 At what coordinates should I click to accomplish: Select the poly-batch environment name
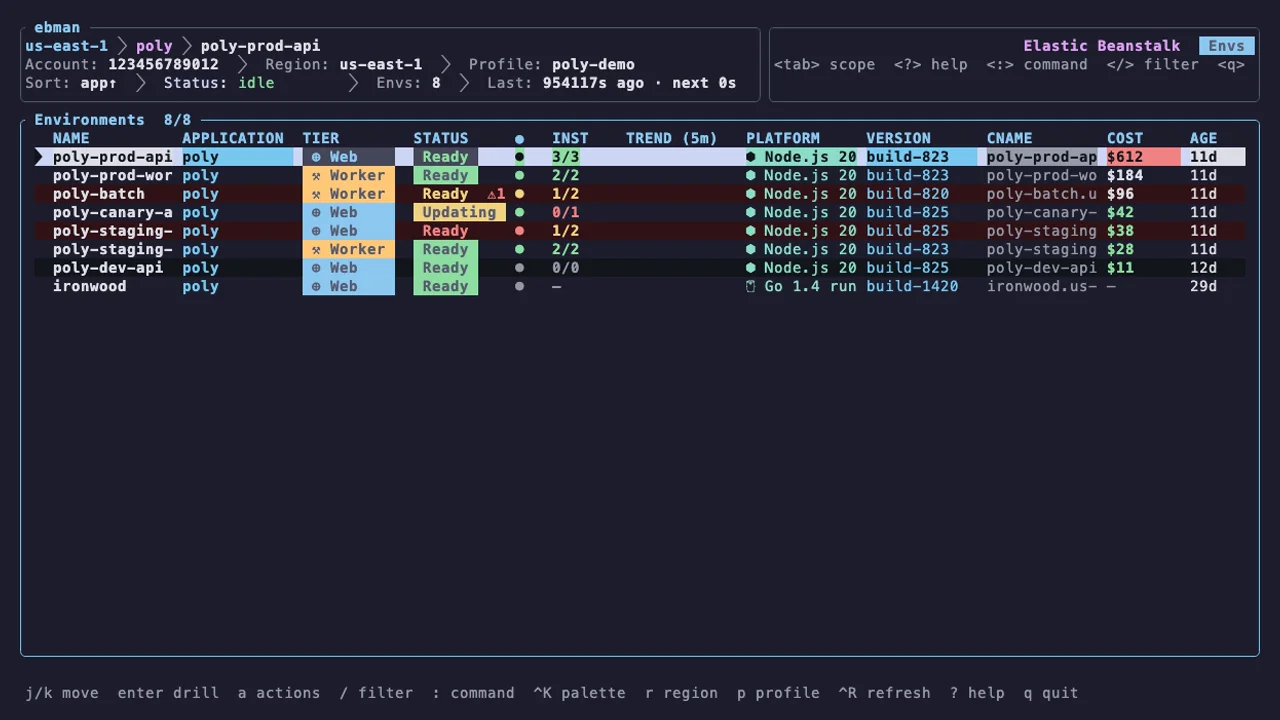tap(99, 194)
